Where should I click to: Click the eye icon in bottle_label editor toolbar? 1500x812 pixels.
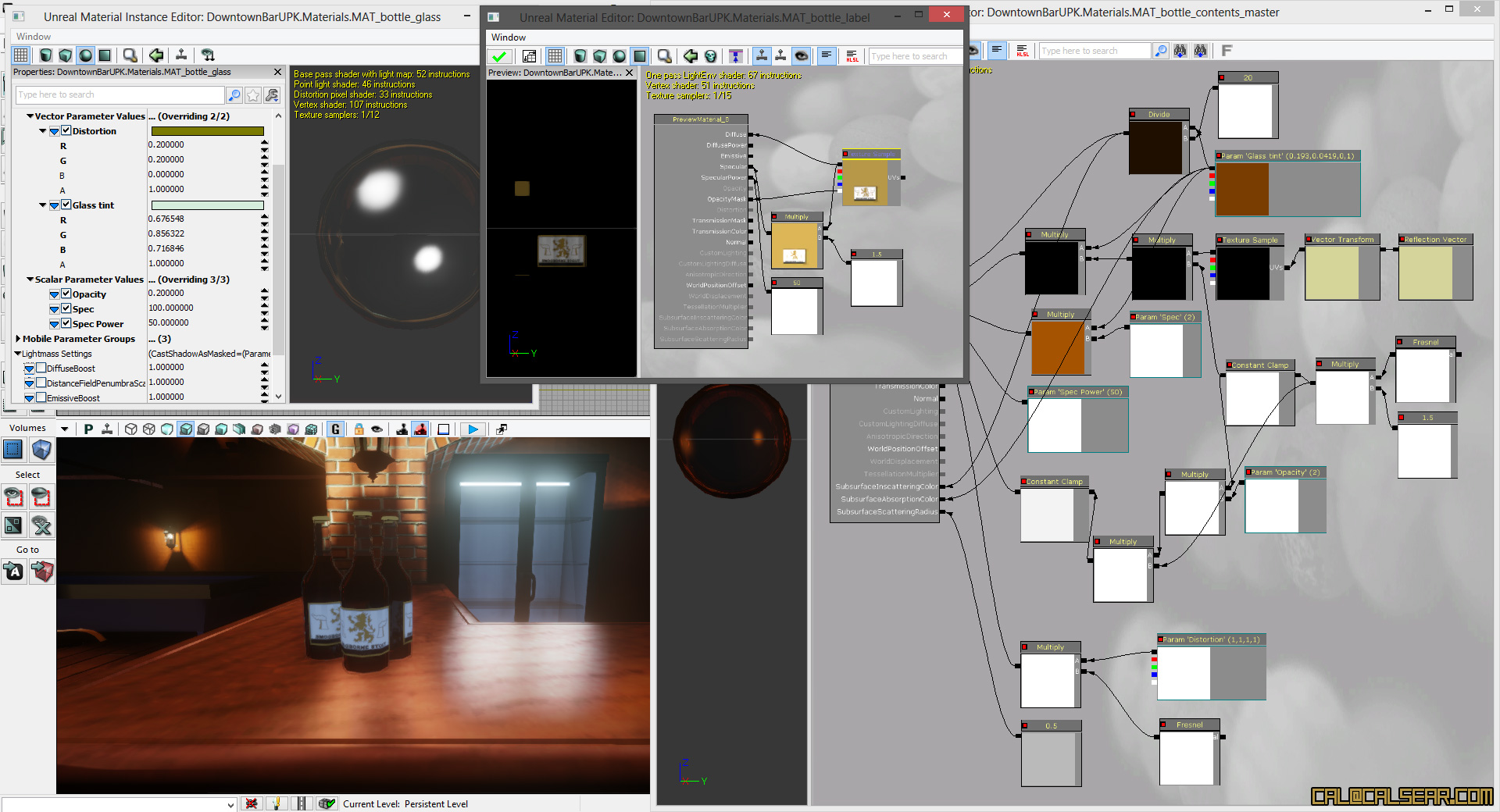pos(801,55)
